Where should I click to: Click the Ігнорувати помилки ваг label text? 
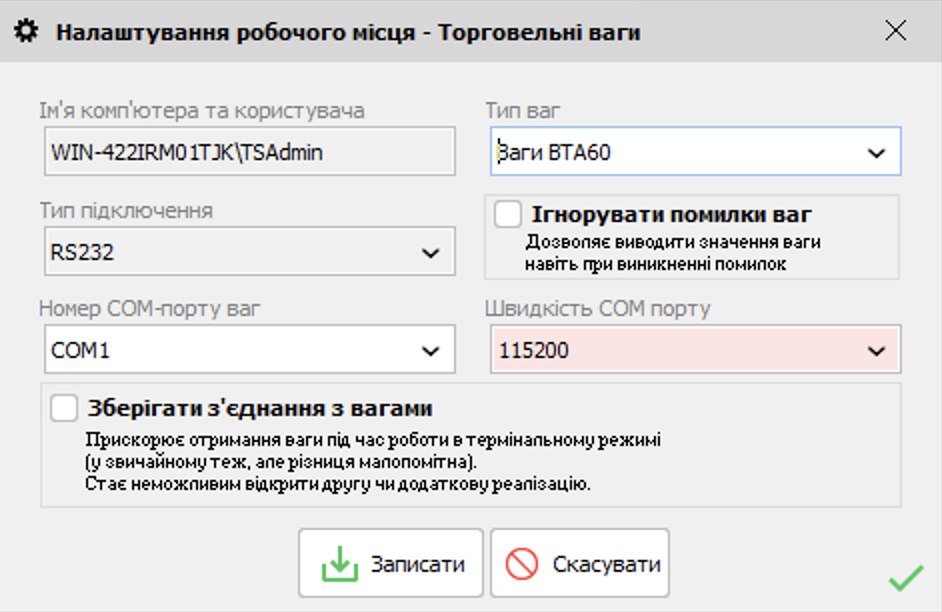point(671,214)
